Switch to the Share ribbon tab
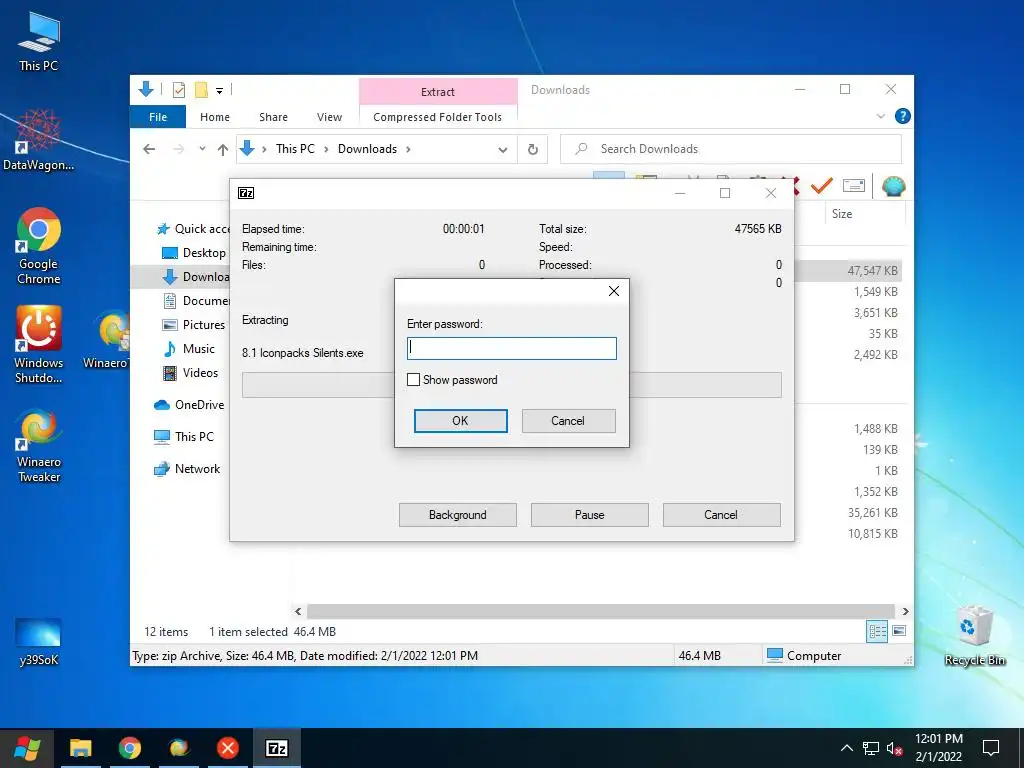Screen dimensions: 1024x768 (x=273, y=117)
